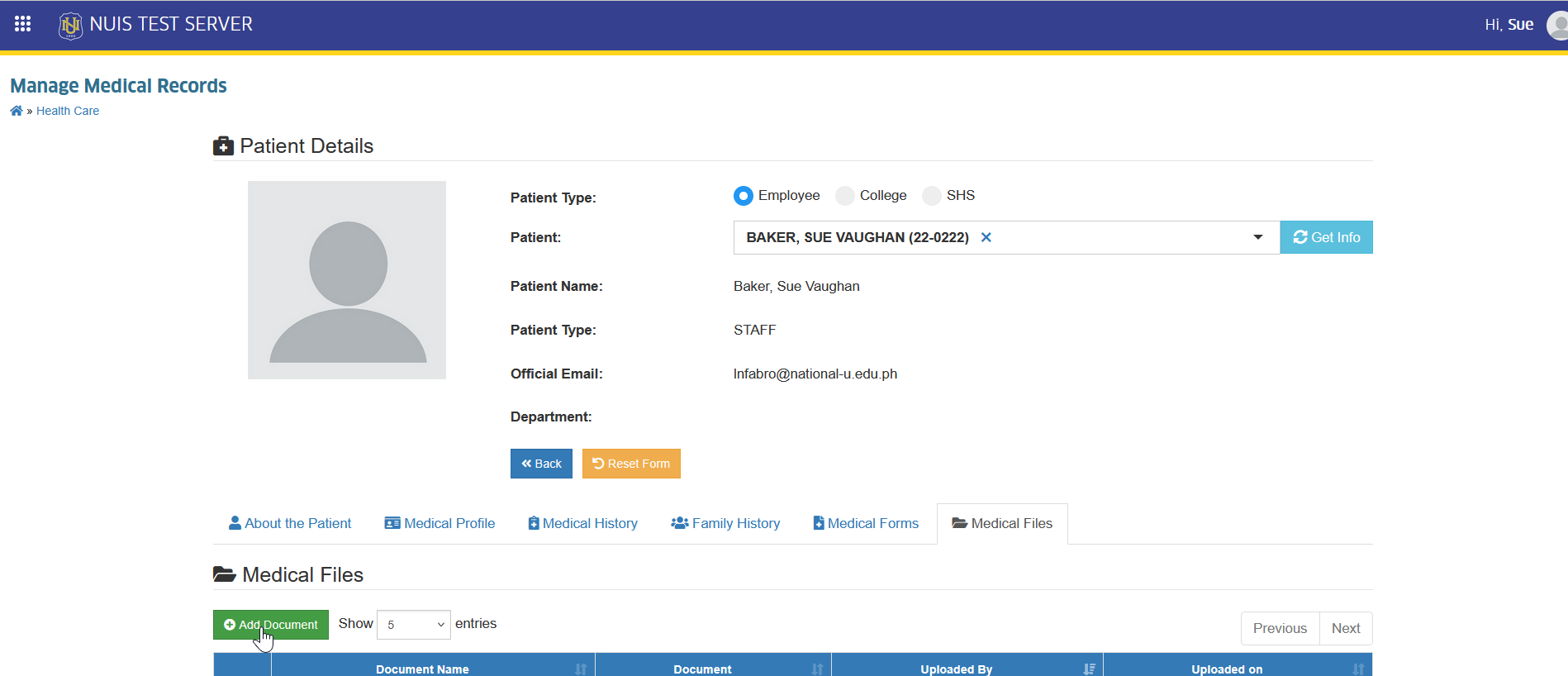The width and height of the screenshot is (1568, 676).
Task: Sort by Uploaded on column arrows
Action: click(x=1358, y=669)
